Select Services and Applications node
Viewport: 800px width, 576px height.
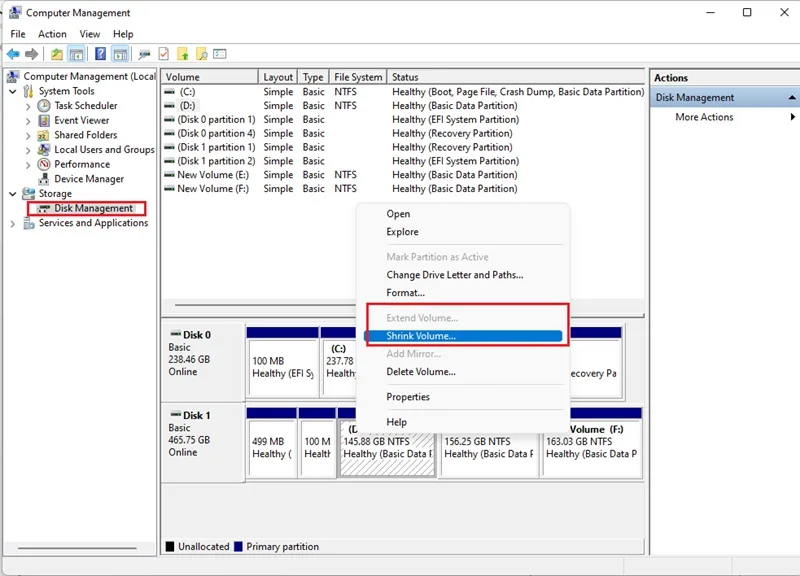point(93,223)
